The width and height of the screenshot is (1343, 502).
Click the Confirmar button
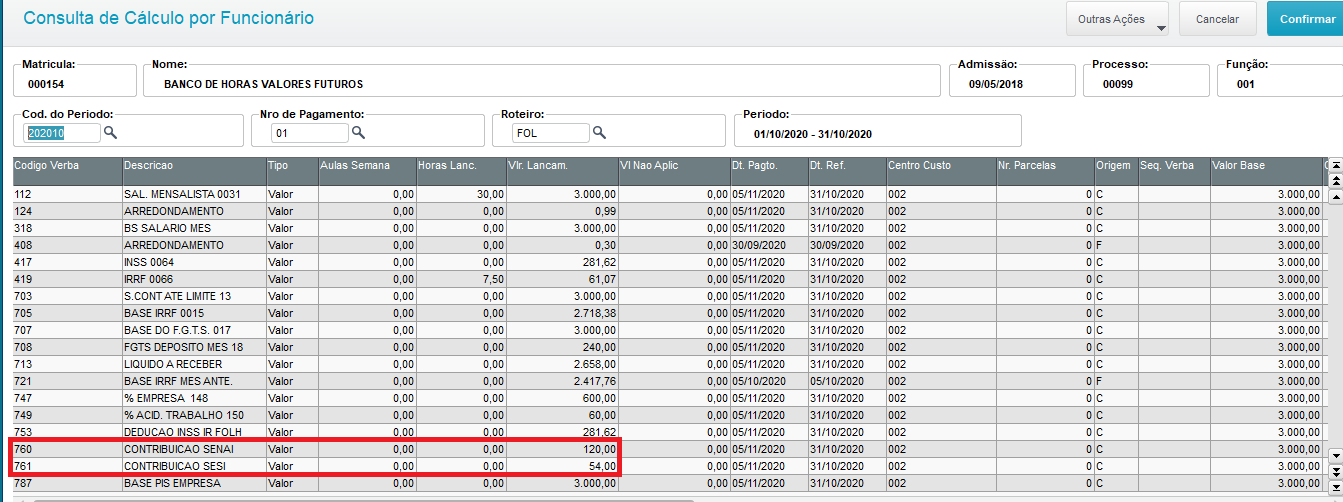point(1307,19)
